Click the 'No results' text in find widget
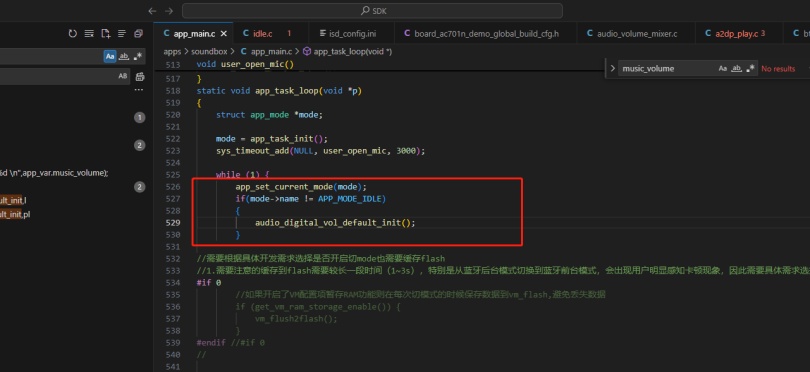The image size is (810, 372). (x=778, y=68)
